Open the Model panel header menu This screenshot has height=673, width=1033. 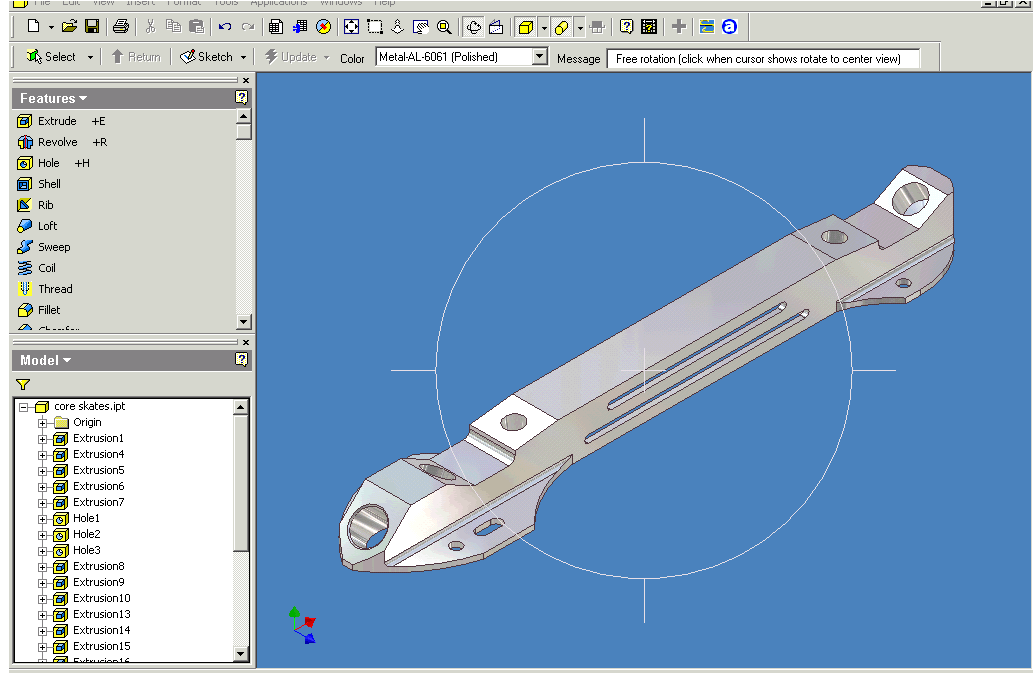pos(45,360)
